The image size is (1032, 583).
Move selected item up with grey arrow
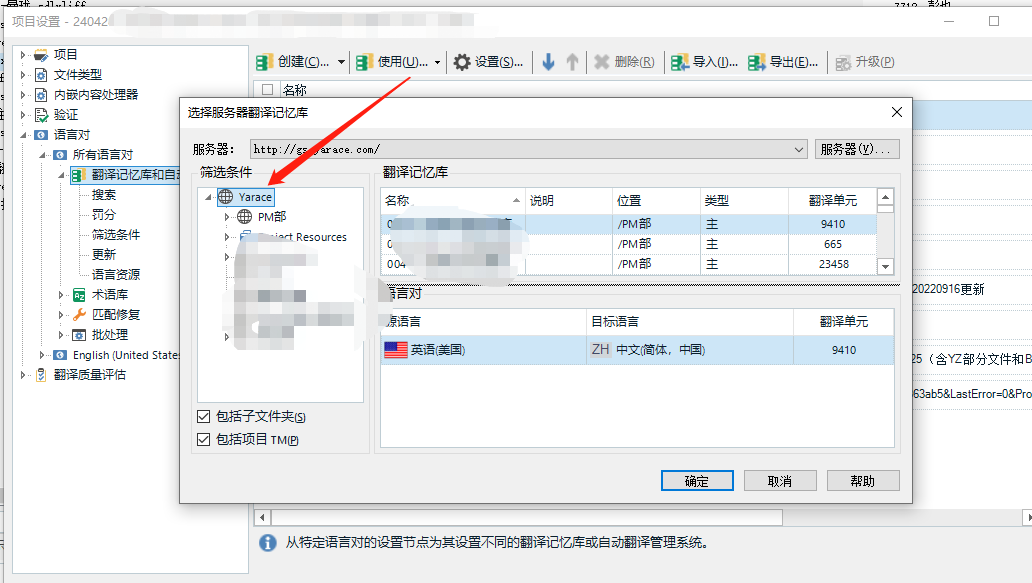[573, 62]
